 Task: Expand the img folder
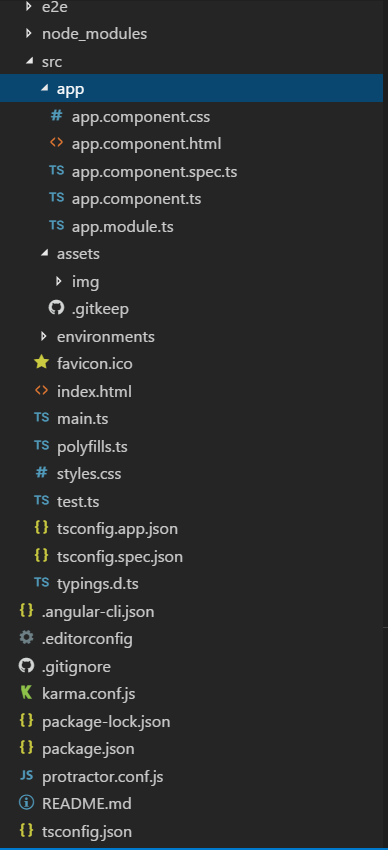[x=59, y=281]
